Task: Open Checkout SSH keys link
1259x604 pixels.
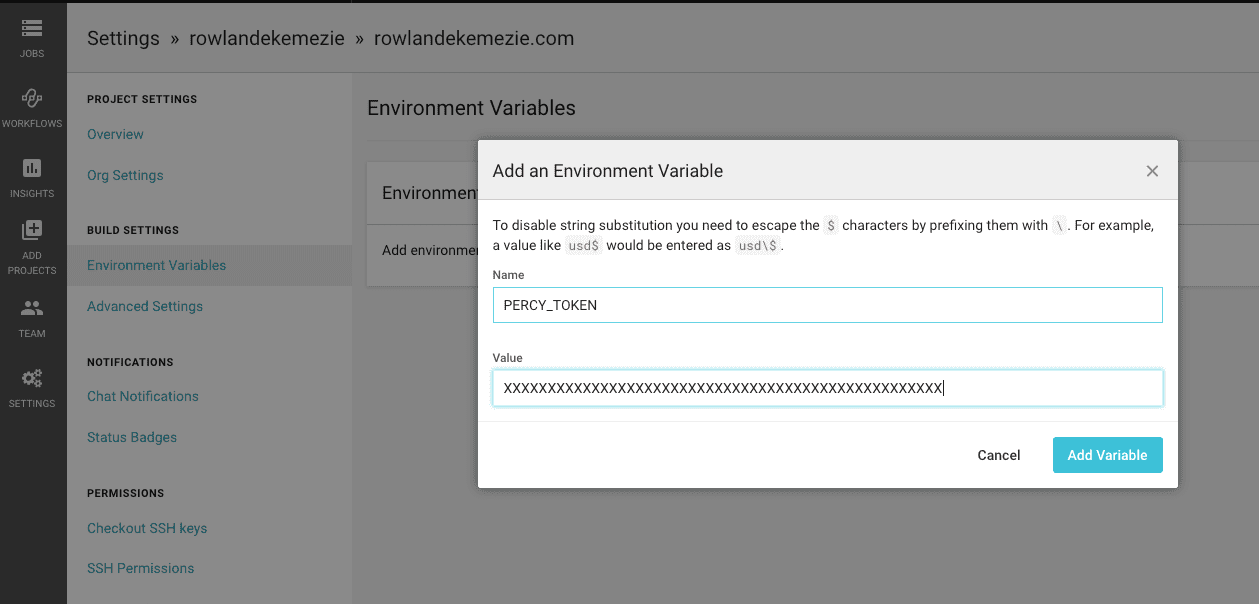Action: click(147, 528)
